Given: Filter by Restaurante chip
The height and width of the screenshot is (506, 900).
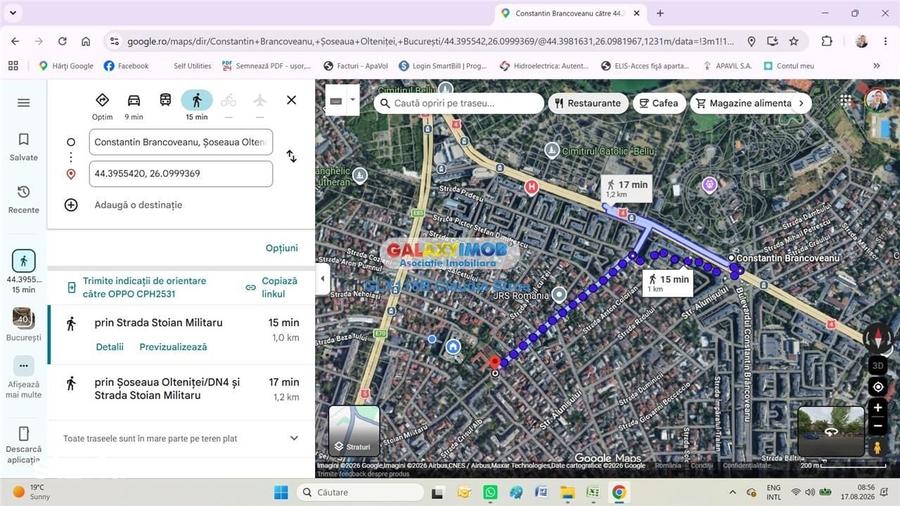Looking at the screenshot, I should pos(588,103).
